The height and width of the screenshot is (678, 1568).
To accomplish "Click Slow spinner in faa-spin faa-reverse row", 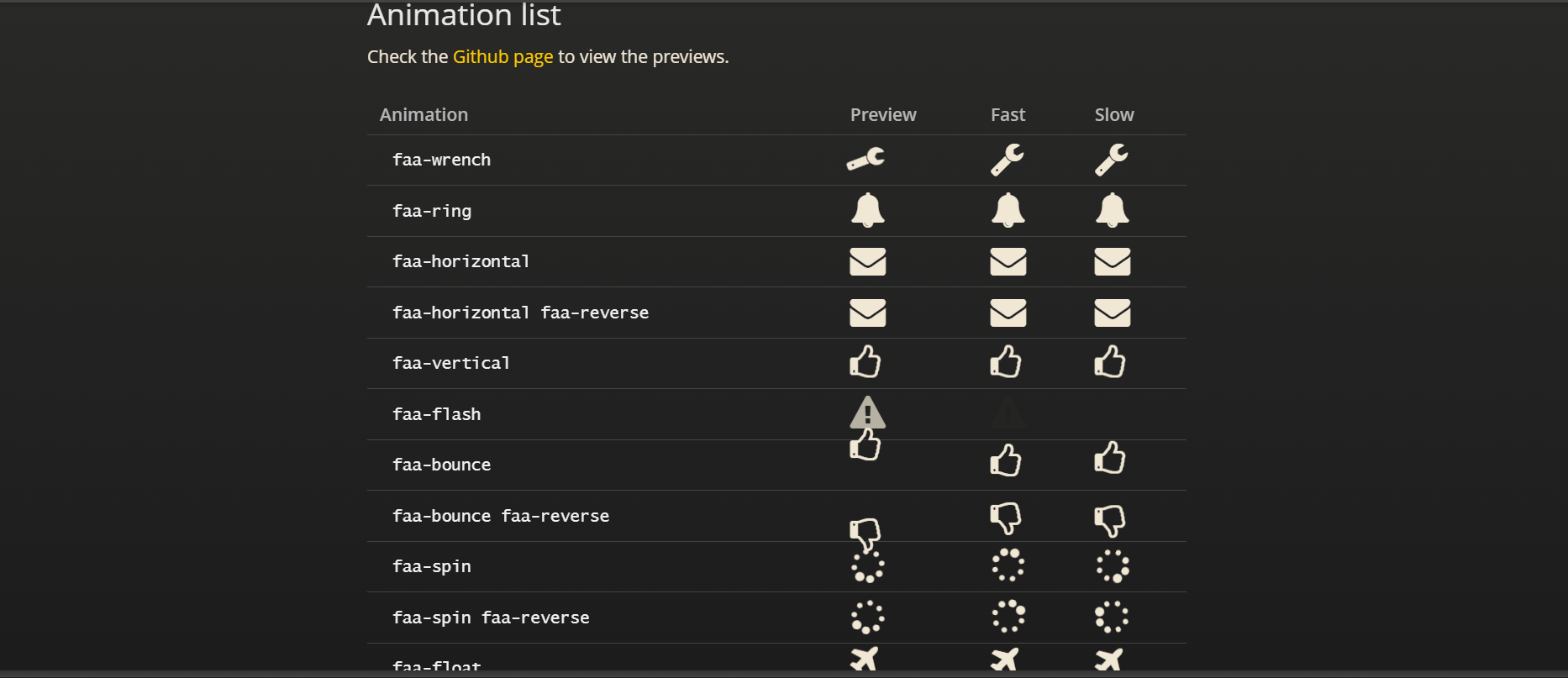I will point(1112,617).
